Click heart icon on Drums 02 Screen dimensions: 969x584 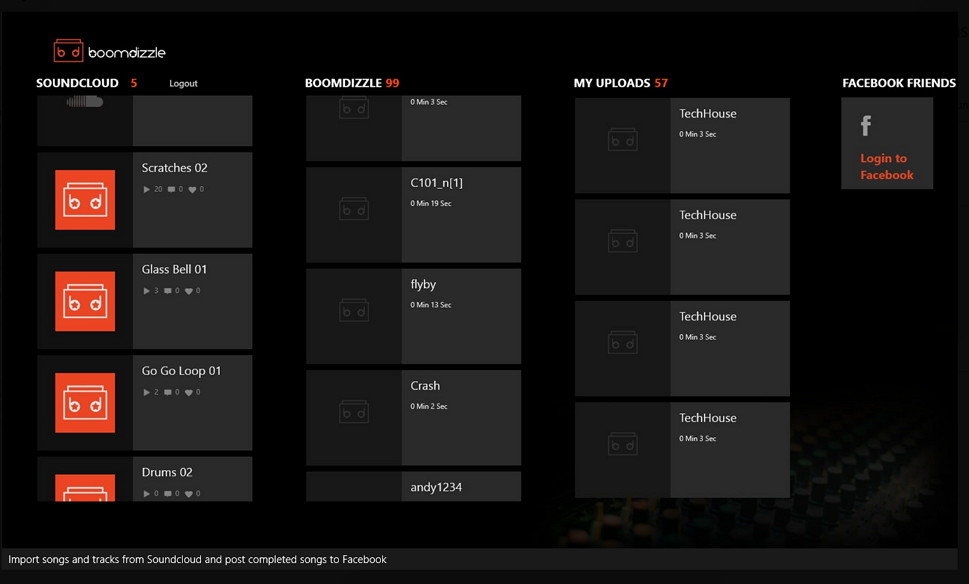pyautogui.click(x=189, y=494)
